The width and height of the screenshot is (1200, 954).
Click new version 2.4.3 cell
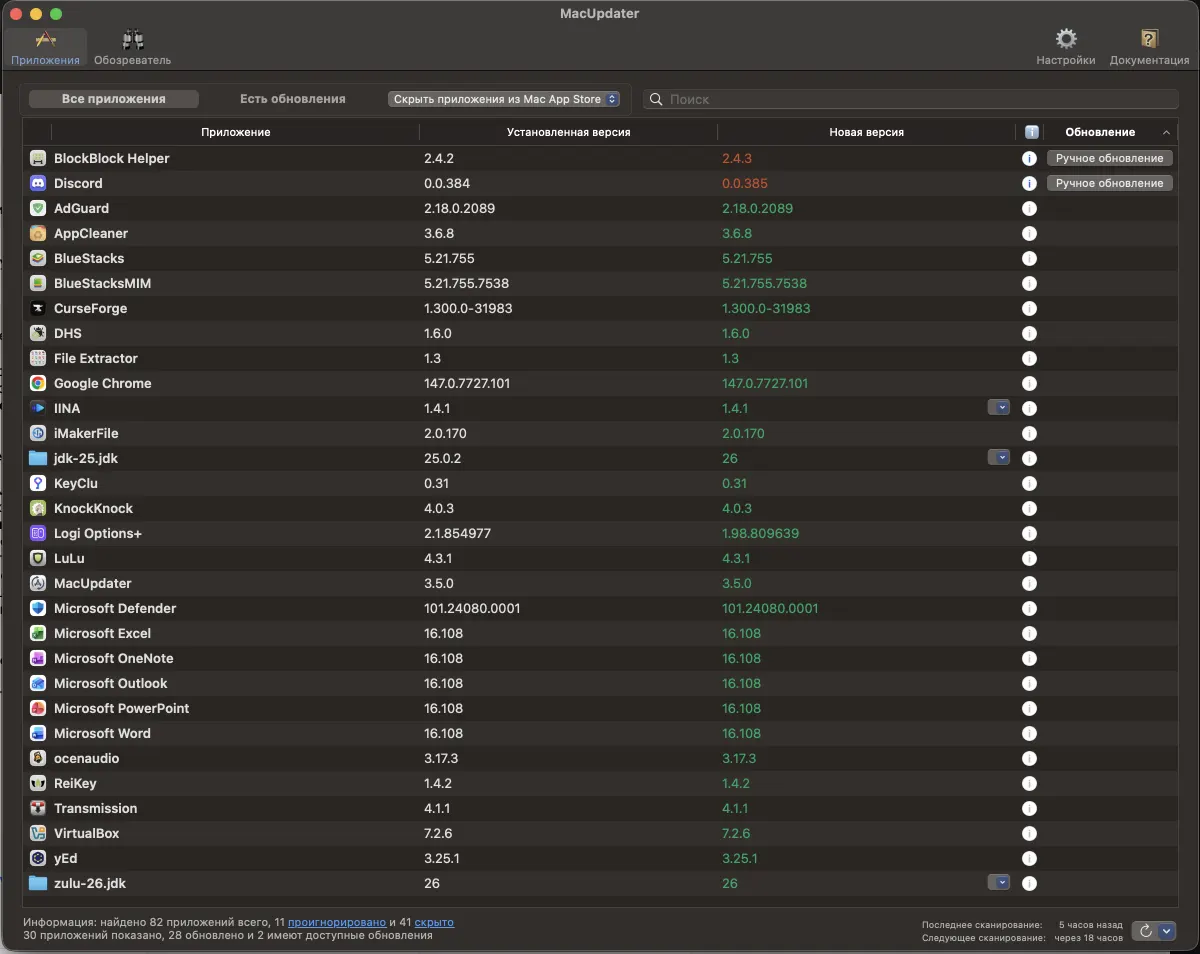coord(737,158)
